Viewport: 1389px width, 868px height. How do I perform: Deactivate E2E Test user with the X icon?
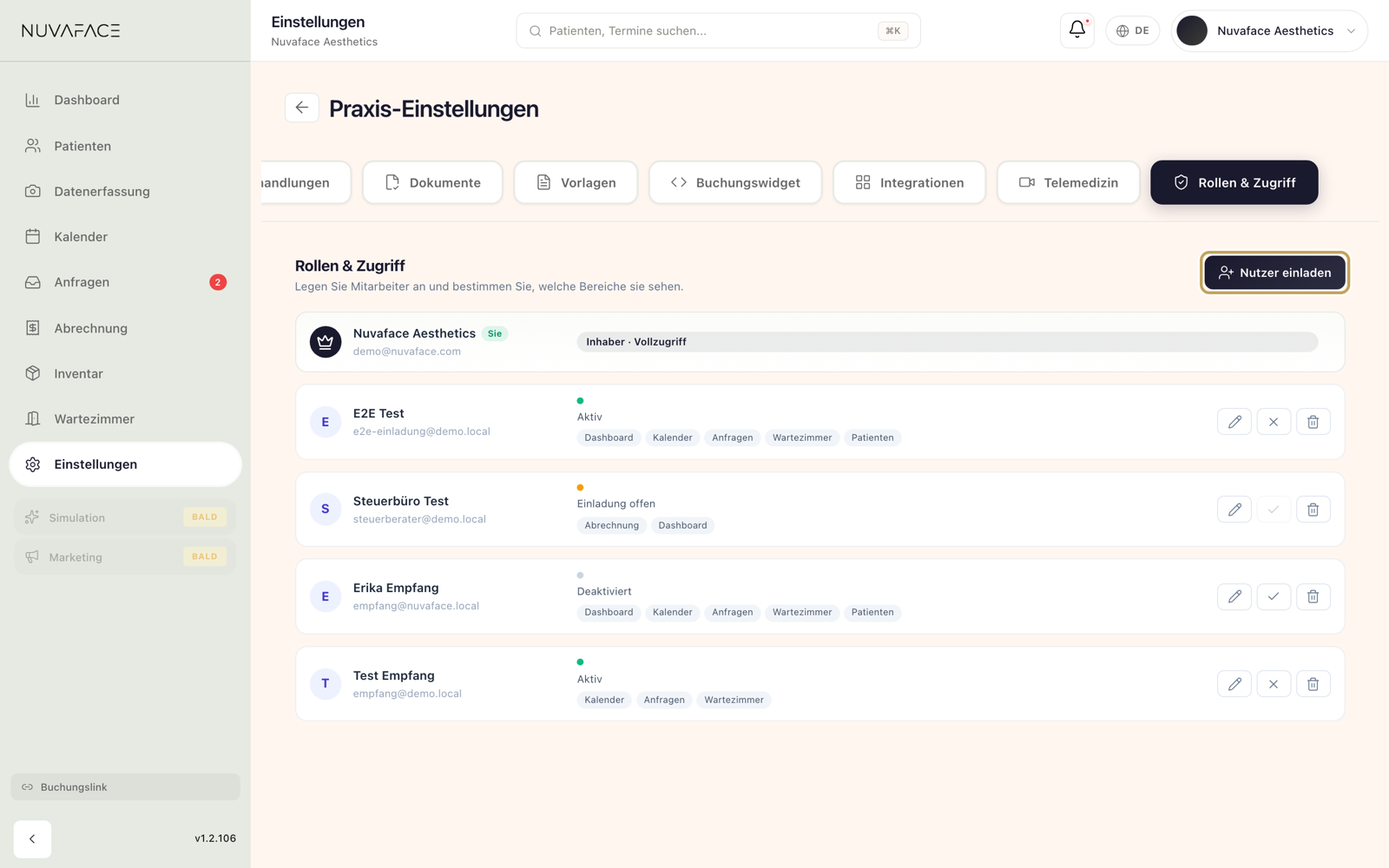[1274, 422]
